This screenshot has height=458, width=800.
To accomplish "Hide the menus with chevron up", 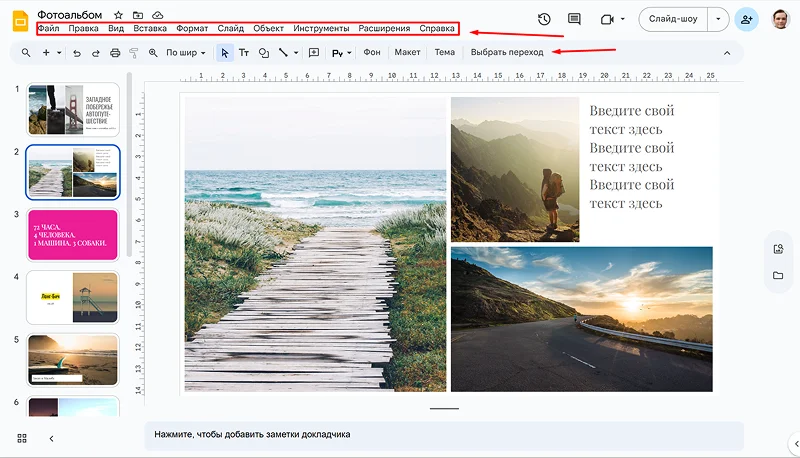I will [727, 52].
